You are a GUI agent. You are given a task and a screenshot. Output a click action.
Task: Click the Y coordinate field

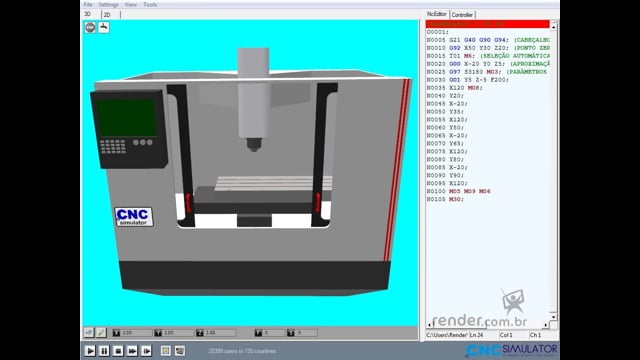pos(178,333)
